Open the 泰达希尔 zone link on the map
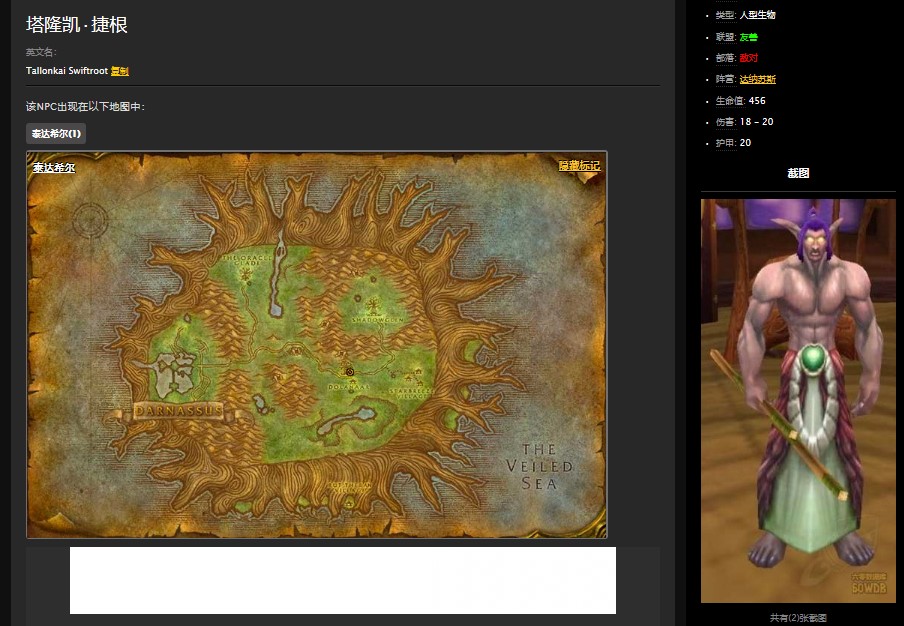 54,168
